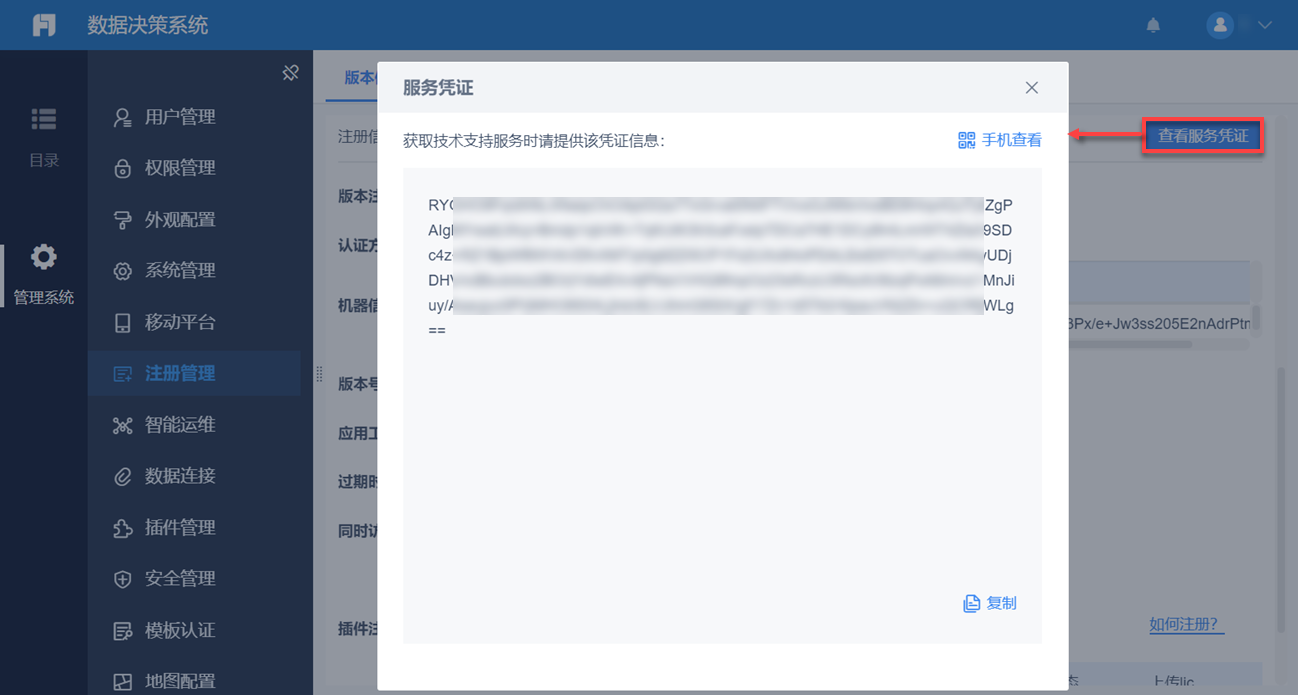
Task: Unpin the sidebar with the pin icon
Action: click(x=290, y=72)
